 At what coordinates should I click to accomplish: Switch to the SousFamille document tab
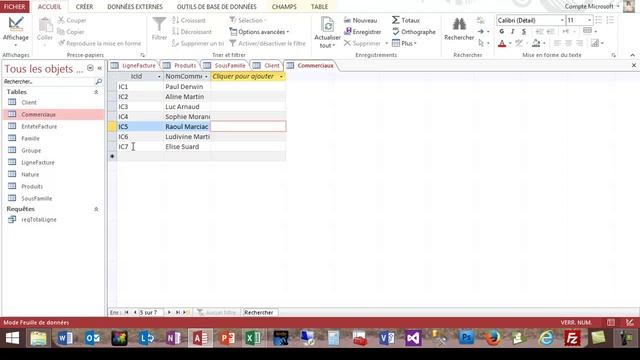tap(225, 65)
